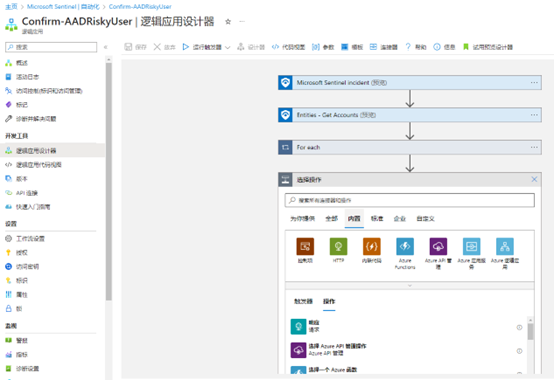Open the ellipsis next to title star

[242, 22]
